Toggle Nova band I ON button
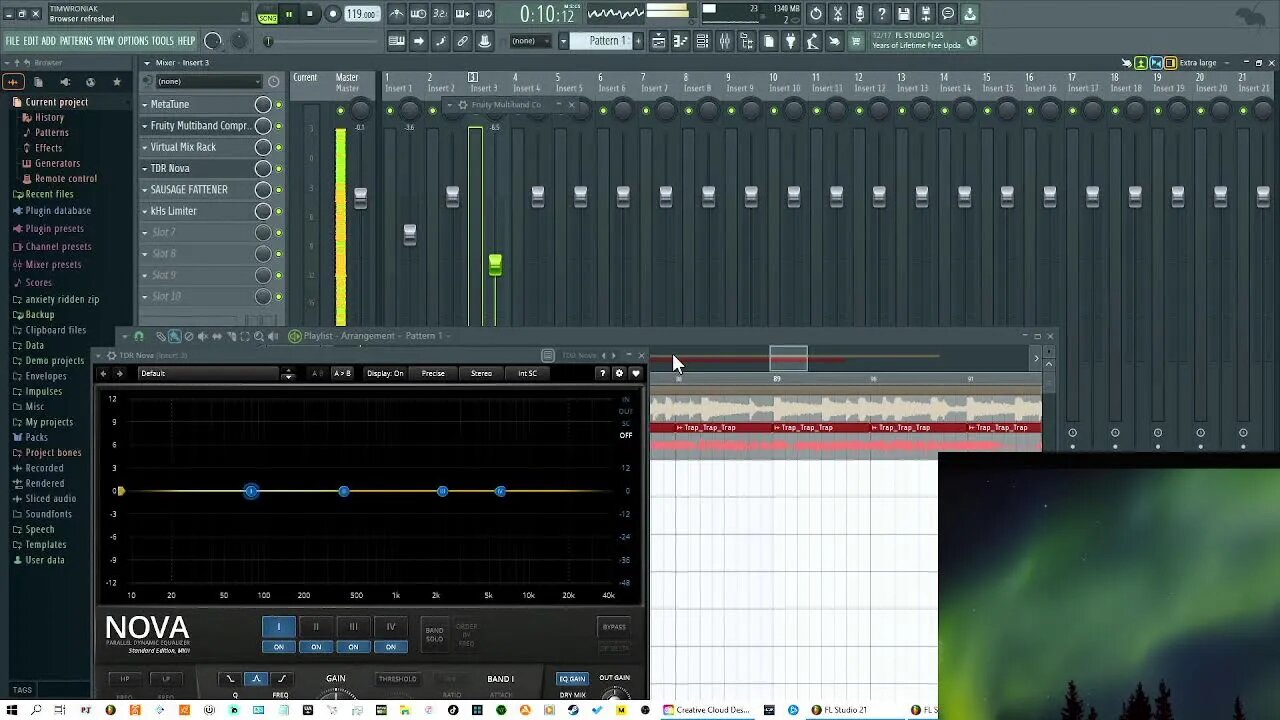The image size is (1280, 720). point(279,647)
